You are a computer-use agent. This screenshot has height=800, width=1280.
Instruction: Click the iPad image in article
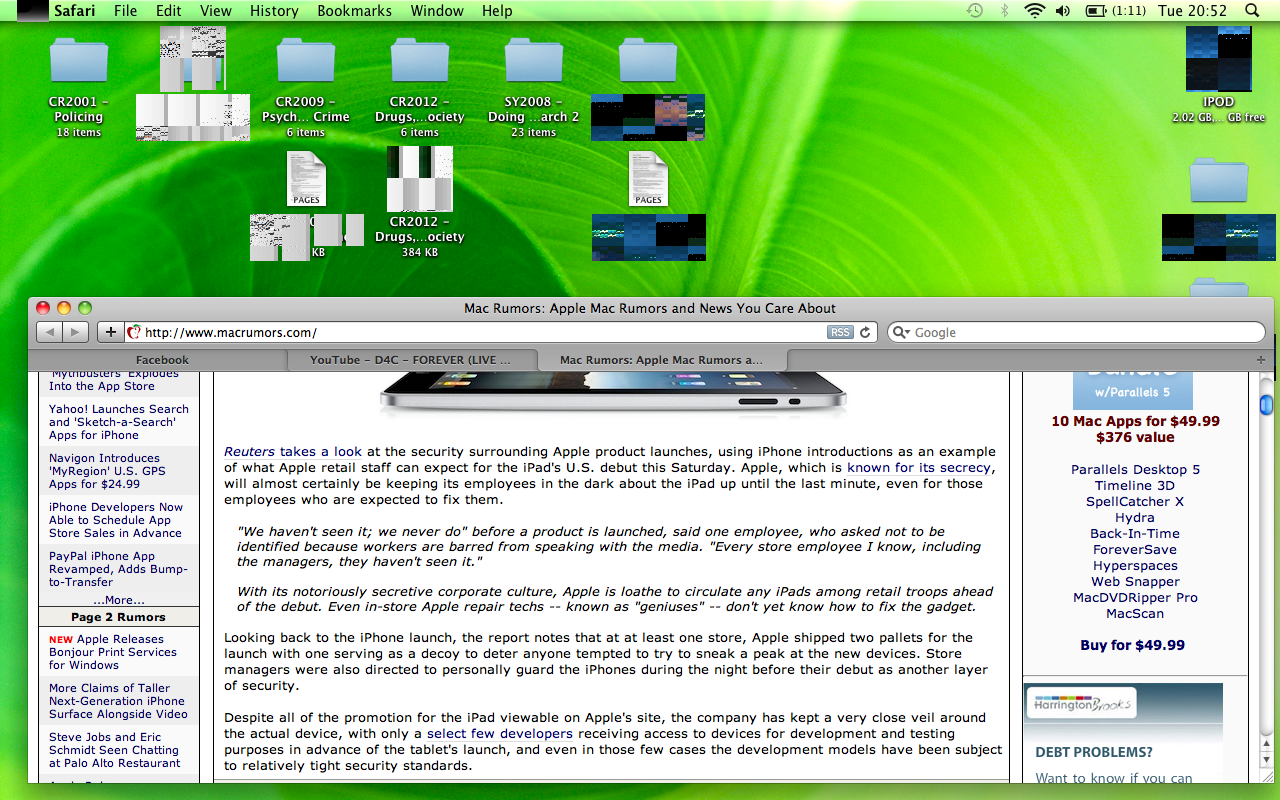613,394
